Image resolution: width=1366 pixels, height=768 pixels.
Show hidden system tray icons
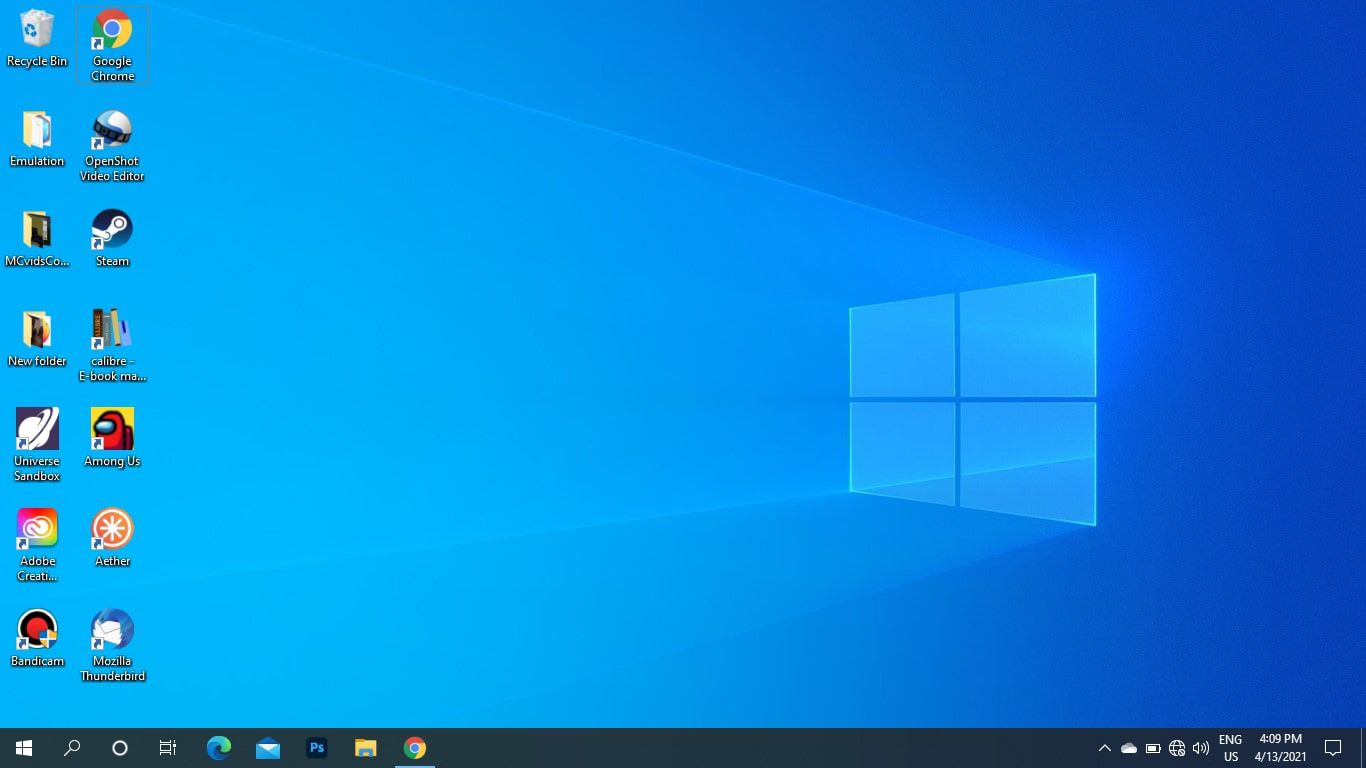click(x=1105, y=748)
